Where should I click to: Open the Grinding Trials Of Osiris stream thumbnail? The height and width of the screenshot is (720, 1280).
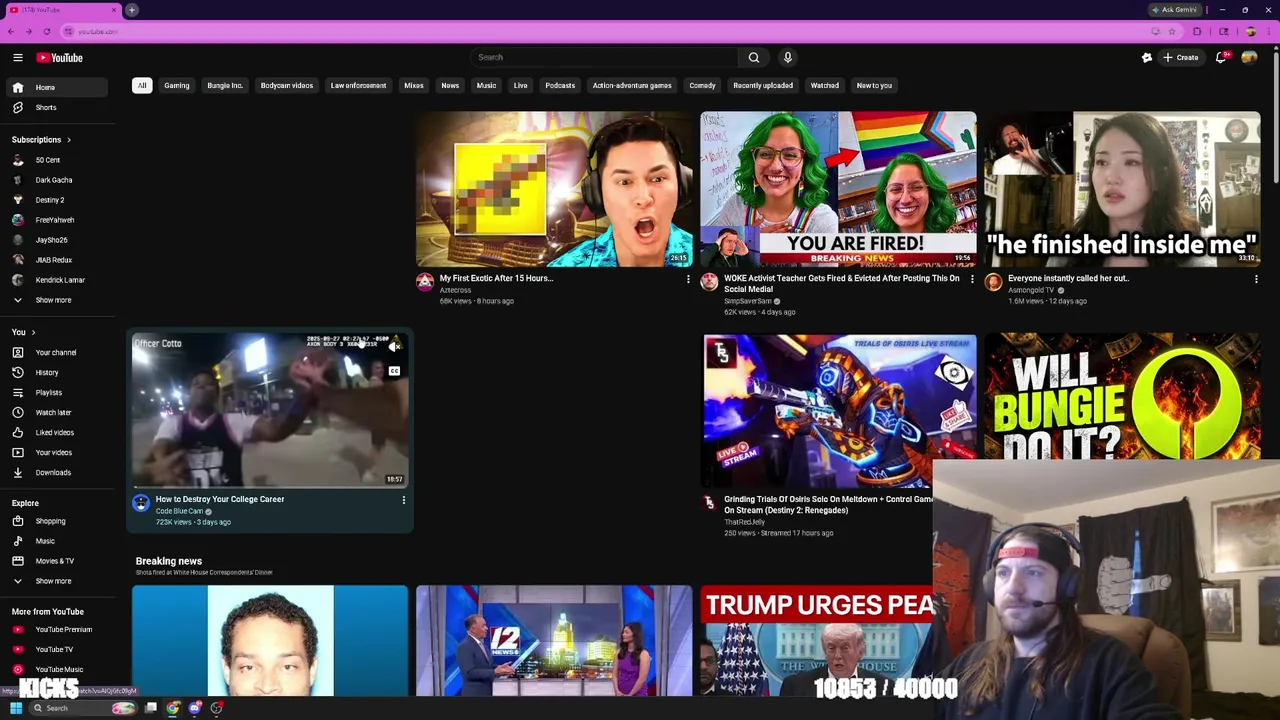coord(838,411)
